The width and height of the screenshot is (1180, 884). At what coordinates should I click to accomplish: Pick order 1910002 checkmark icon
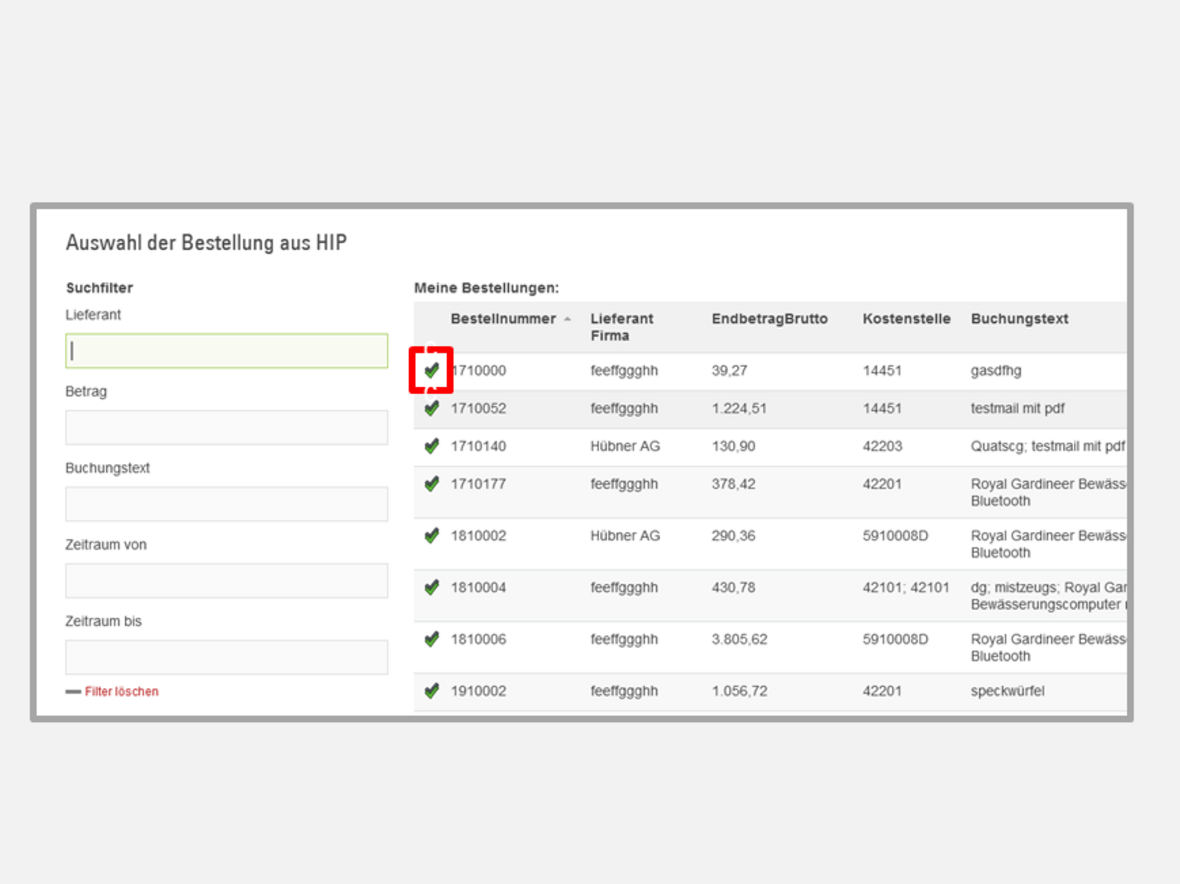click(431, 691)
